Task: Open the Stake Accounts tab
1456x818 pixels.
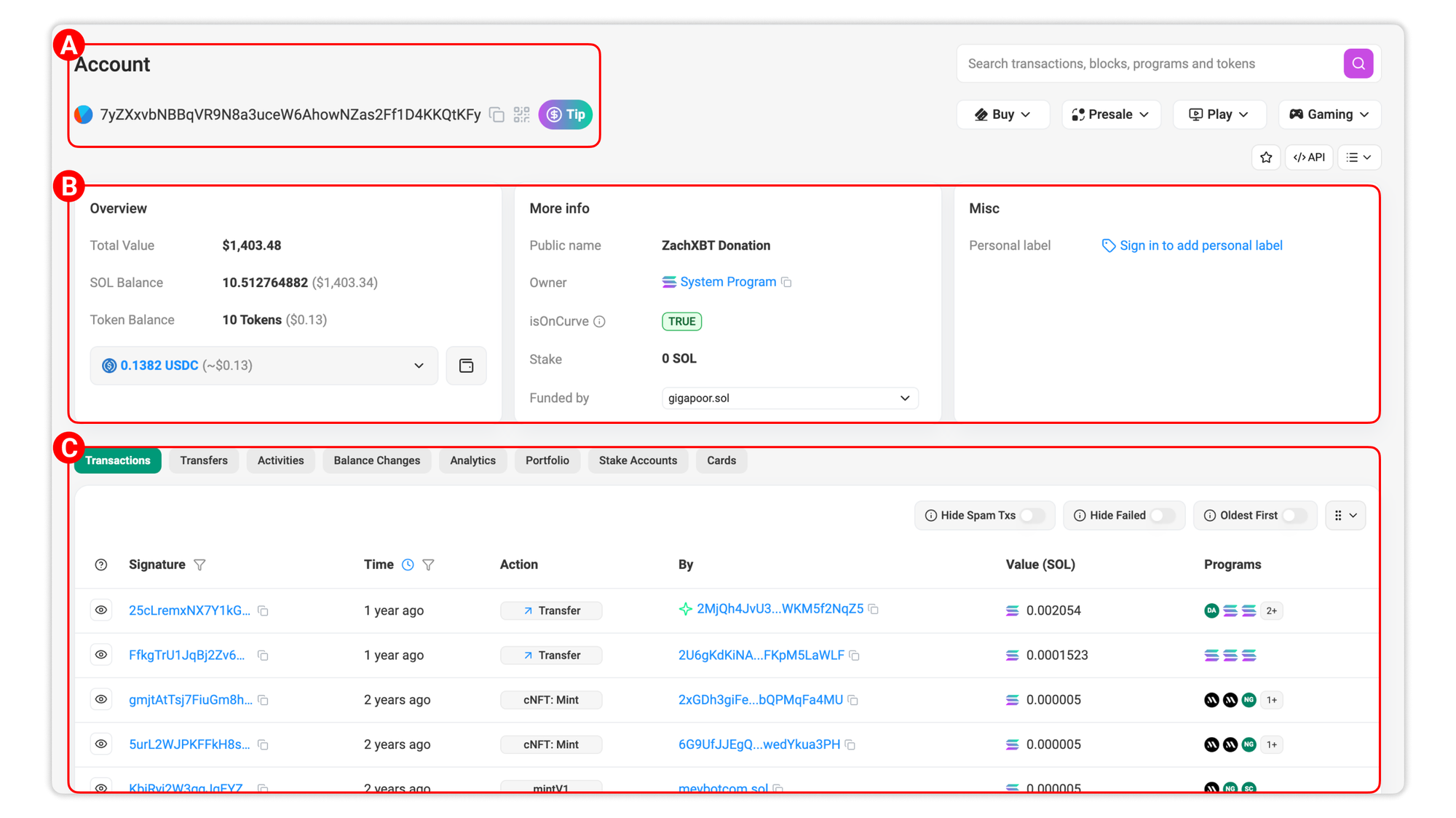Action: point(638,460)
